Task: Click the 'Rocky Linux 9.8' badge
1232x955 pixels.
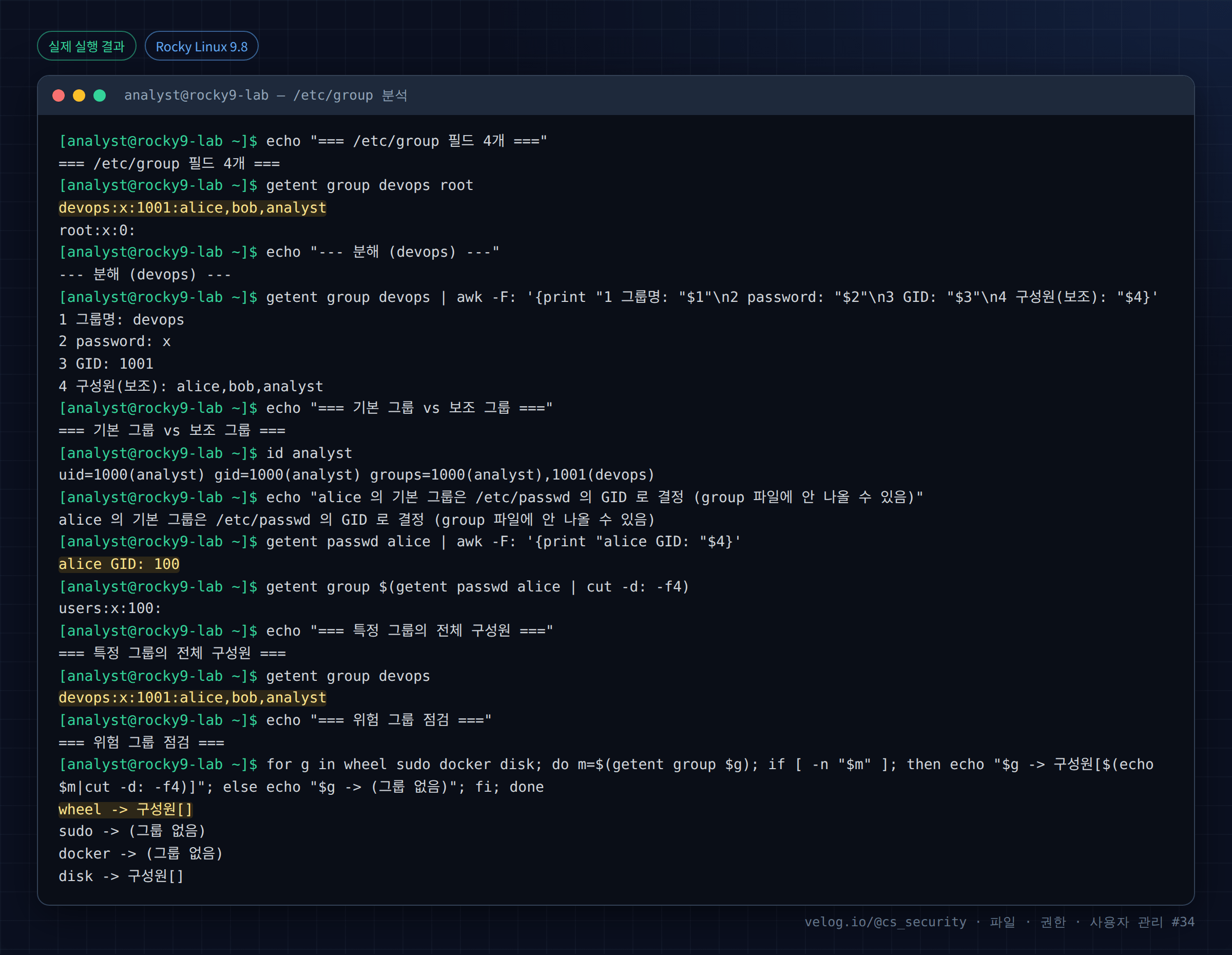Action: pyautogui.click(x=201, y=46)
